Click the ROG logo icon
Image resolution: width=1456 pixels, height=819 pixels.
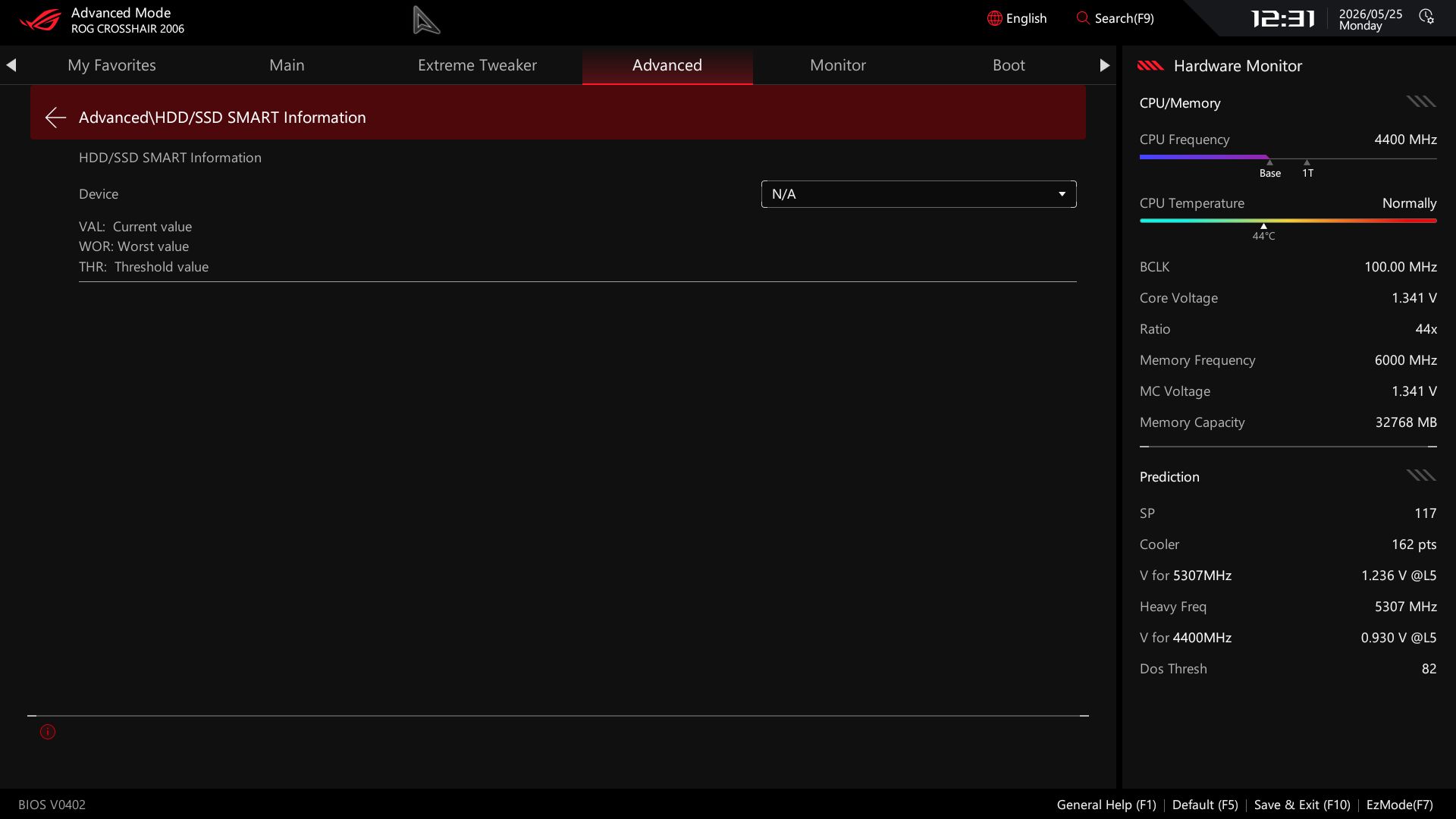point(39,20)
